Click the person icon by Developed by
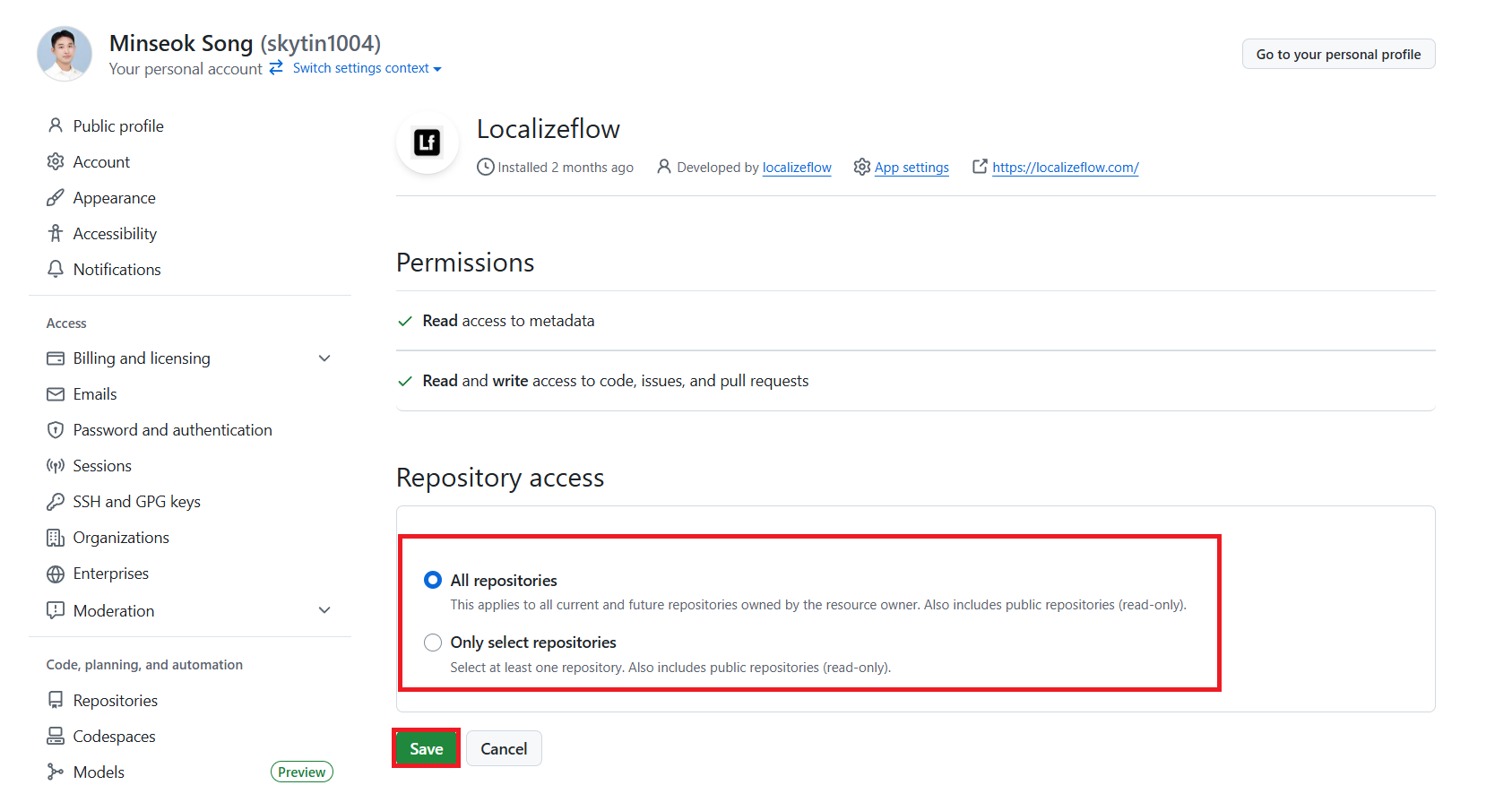Image resolution: width=1512 pixels, height=785 pixels. pyautogui.click(x=664, y=167)
